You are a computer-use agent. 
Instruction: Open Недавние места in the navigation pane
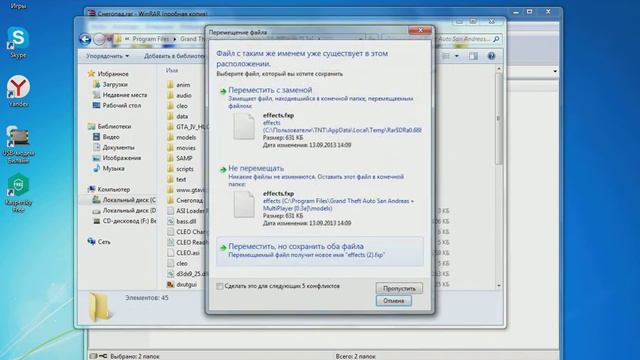[x=120, y=95]
